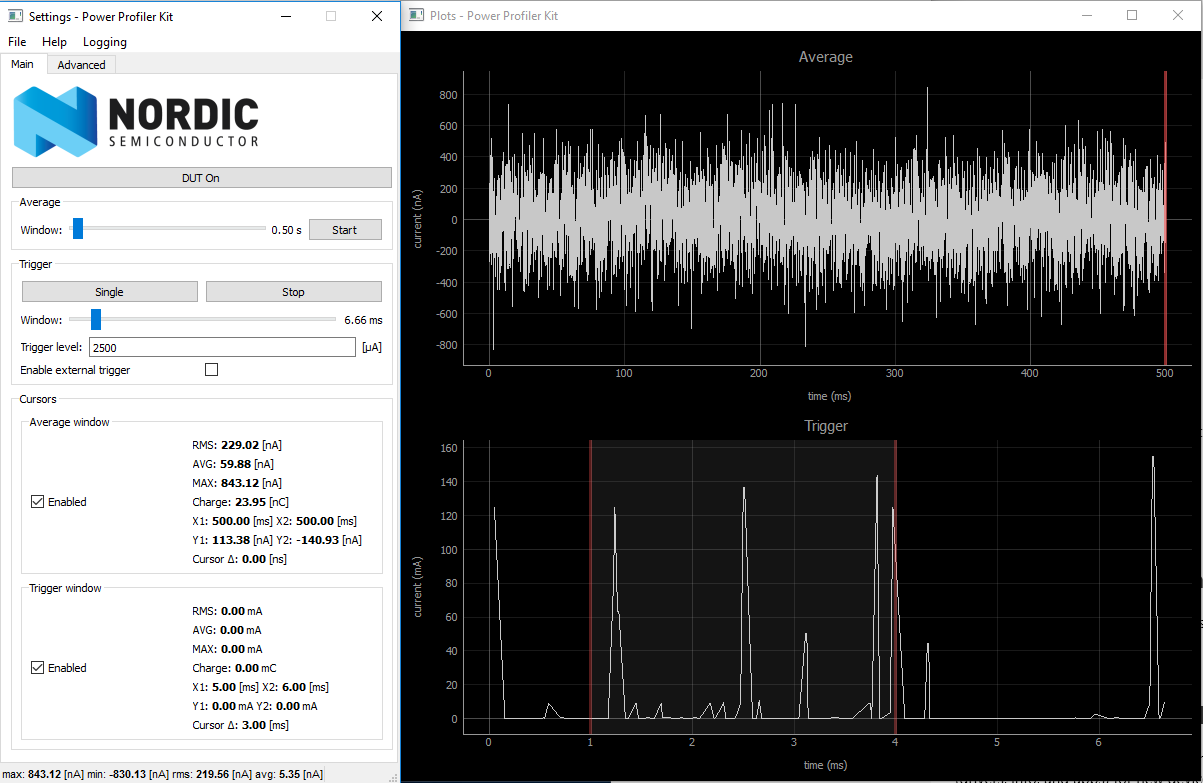Click the Y1 113.38 nA readout
Image resolution: width=1203 pixels, height=783 pixels.
233,540
